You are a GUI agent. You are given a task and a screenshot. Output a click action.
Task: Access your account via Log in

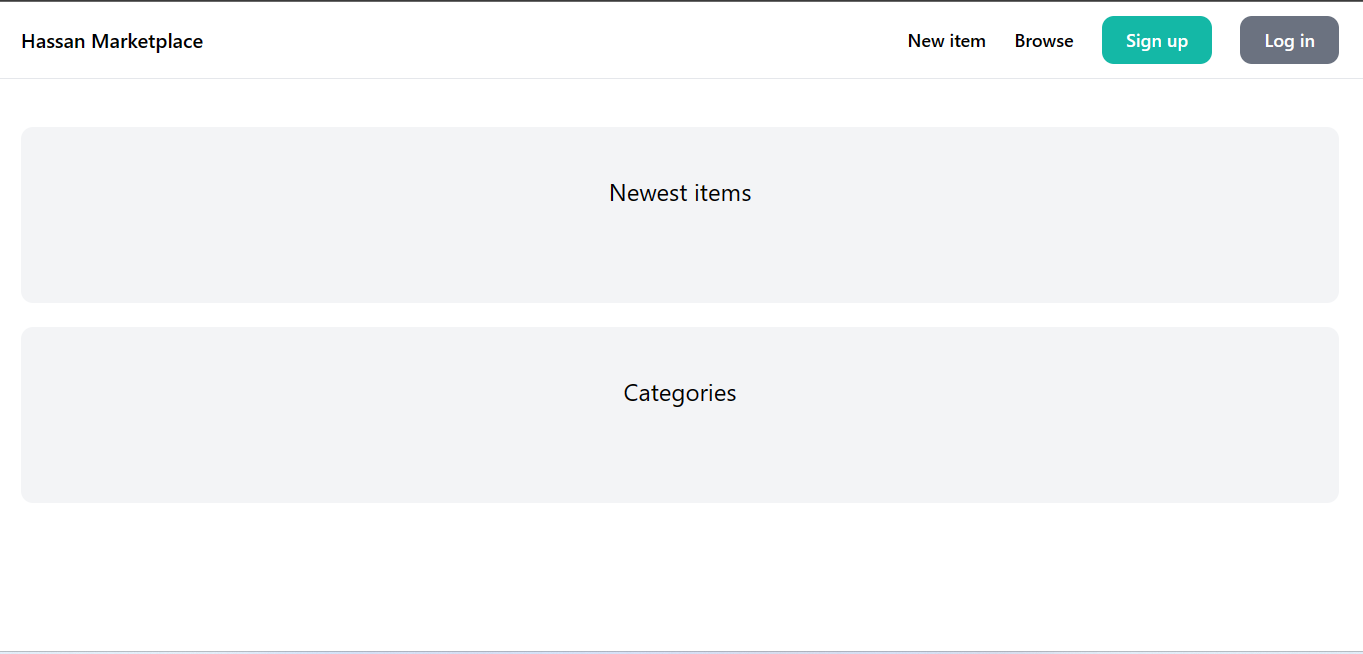(1288, 40)
